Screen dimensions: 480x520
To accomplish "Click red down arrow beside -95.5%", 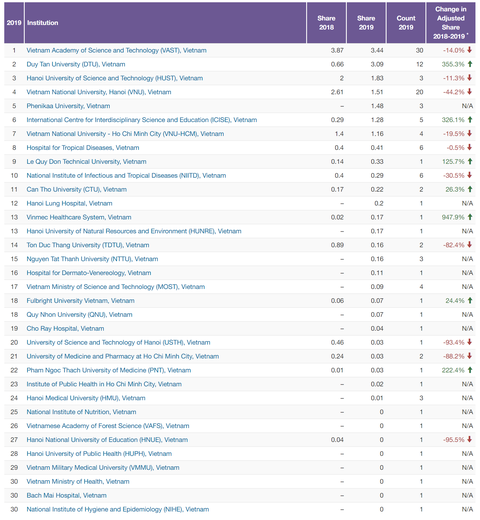I will [470, 439].
